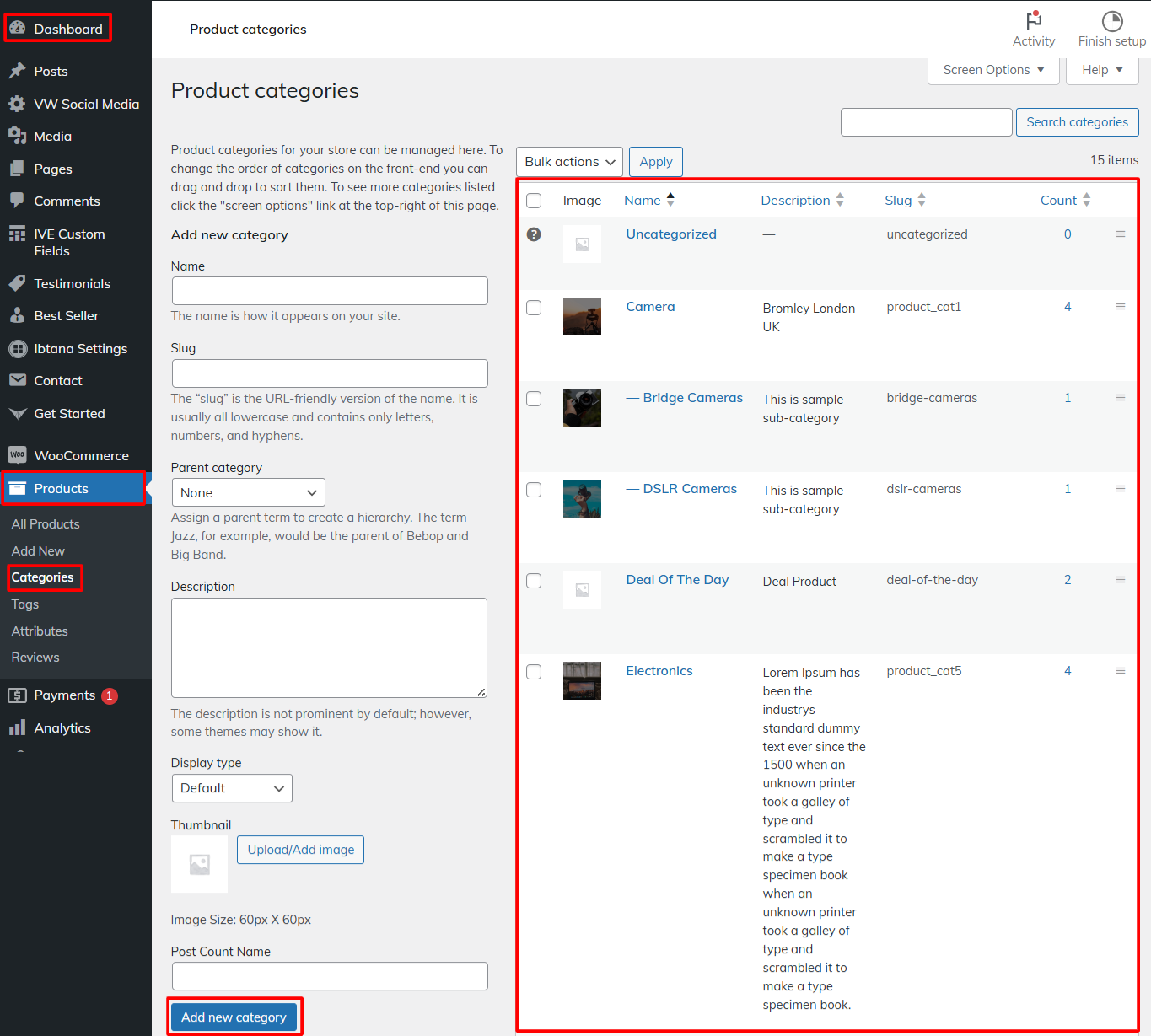Click the Add new category button
The width and height of the screenshot is (1151, 1036).
[x=234, y=1017]
